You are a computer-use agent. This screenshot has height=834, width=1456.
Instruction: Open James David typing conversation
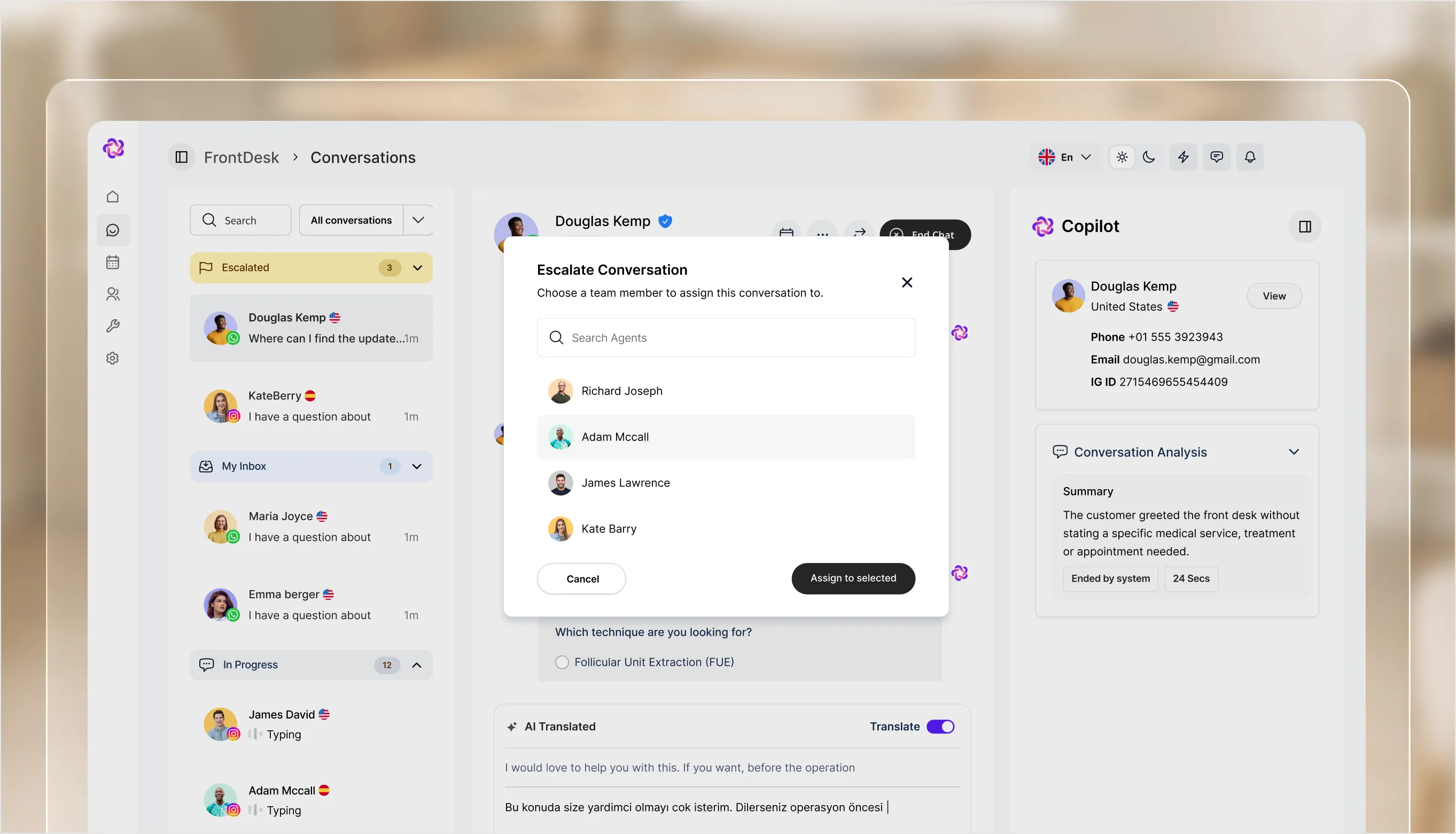coord(311,724)
